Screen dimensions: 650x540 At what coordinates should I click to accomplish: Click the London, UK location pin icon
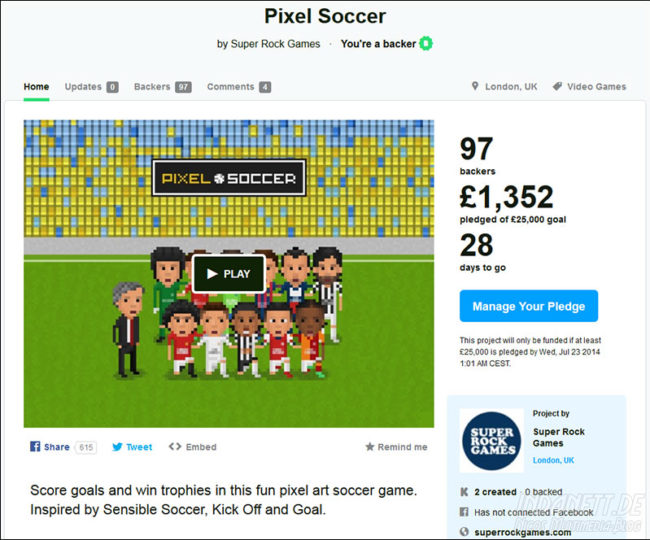476,87
